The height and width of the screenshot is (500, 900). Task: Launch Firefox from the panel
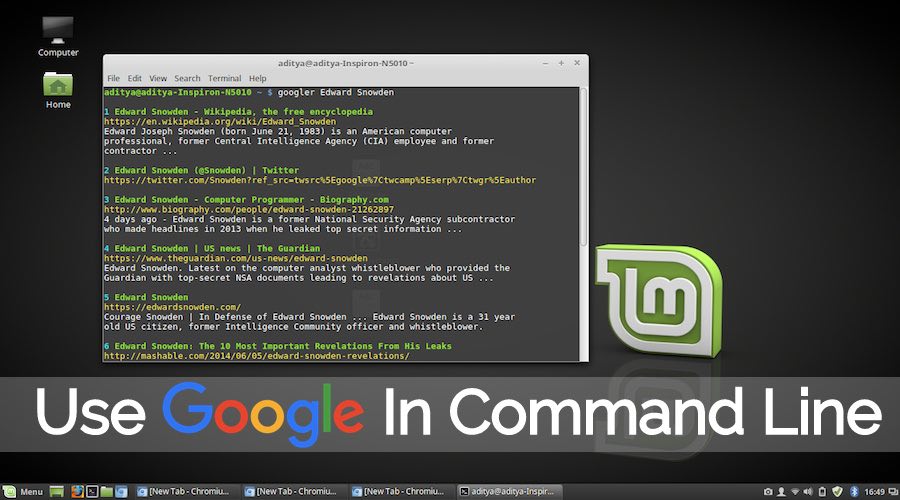click(77, 491)
